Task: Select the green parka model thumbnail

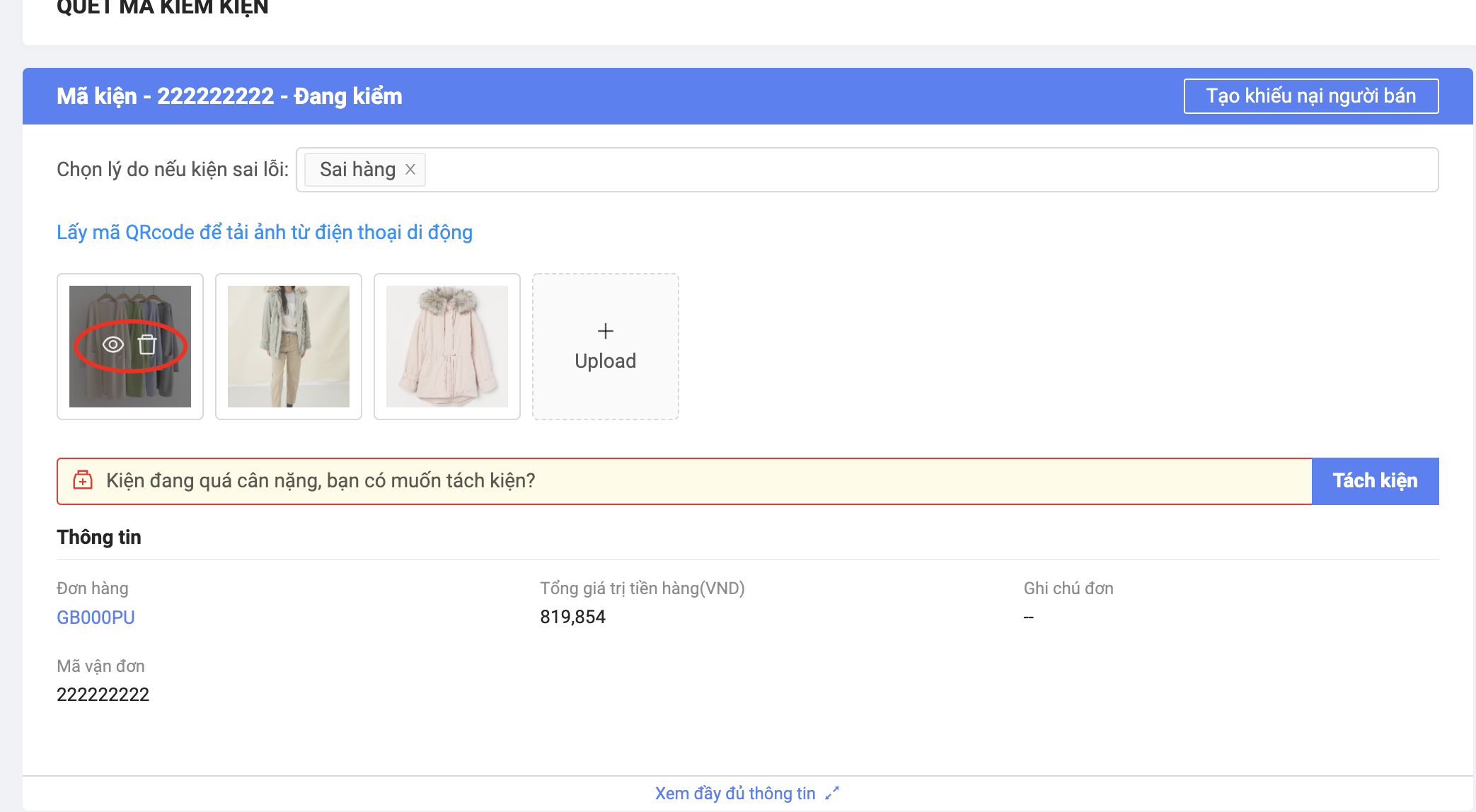Action: [x=289, y=347]
